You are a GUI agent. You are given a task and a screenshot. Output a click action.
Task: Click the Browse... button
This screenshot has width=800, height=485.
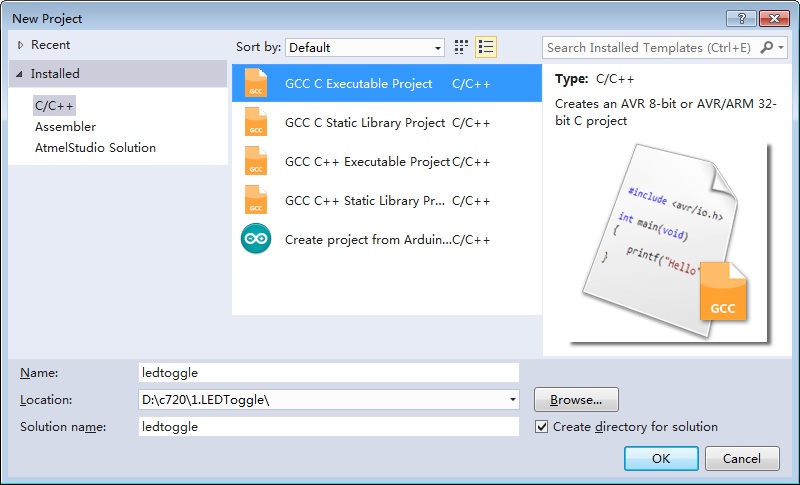(x=576, y=400)
